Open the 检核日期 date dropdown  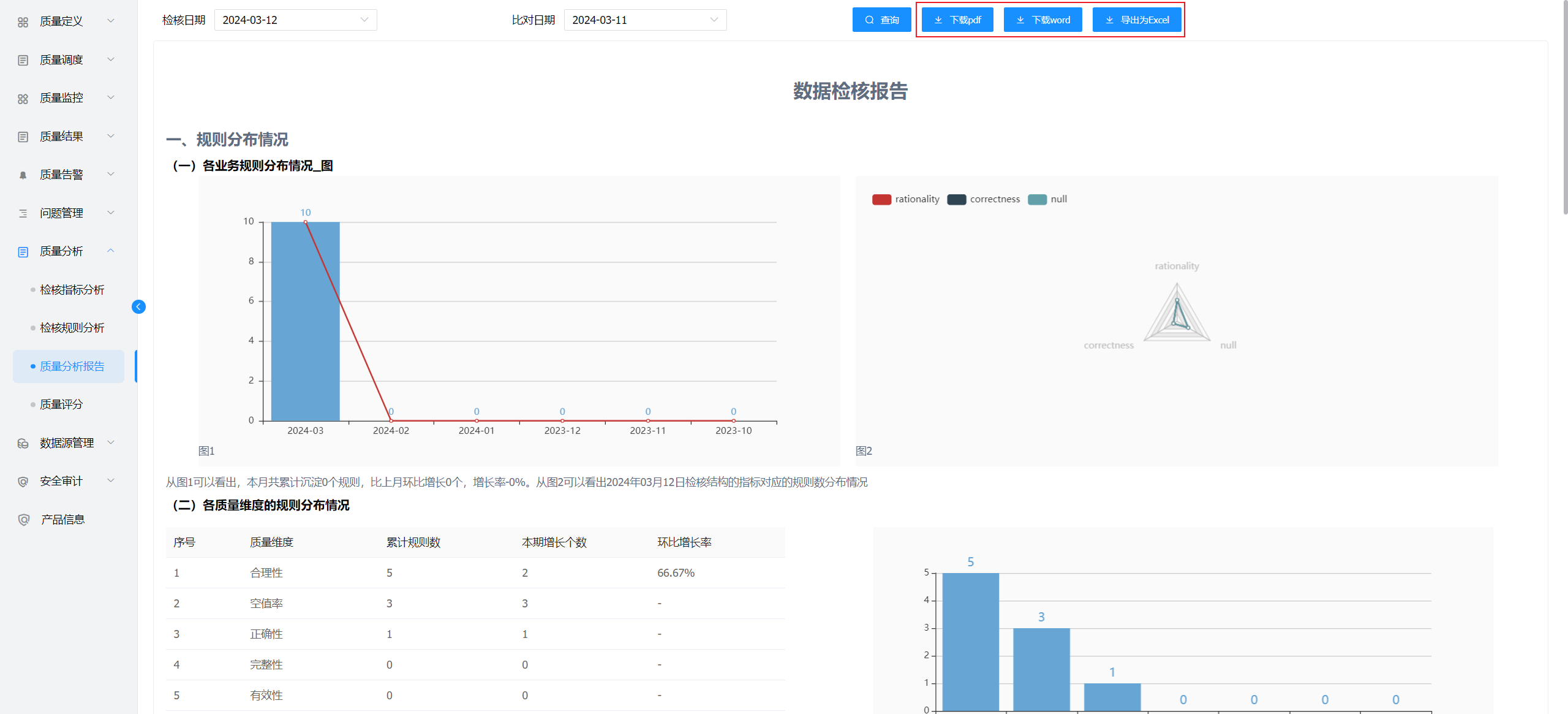pyautogui.click(x=295, y=20)
